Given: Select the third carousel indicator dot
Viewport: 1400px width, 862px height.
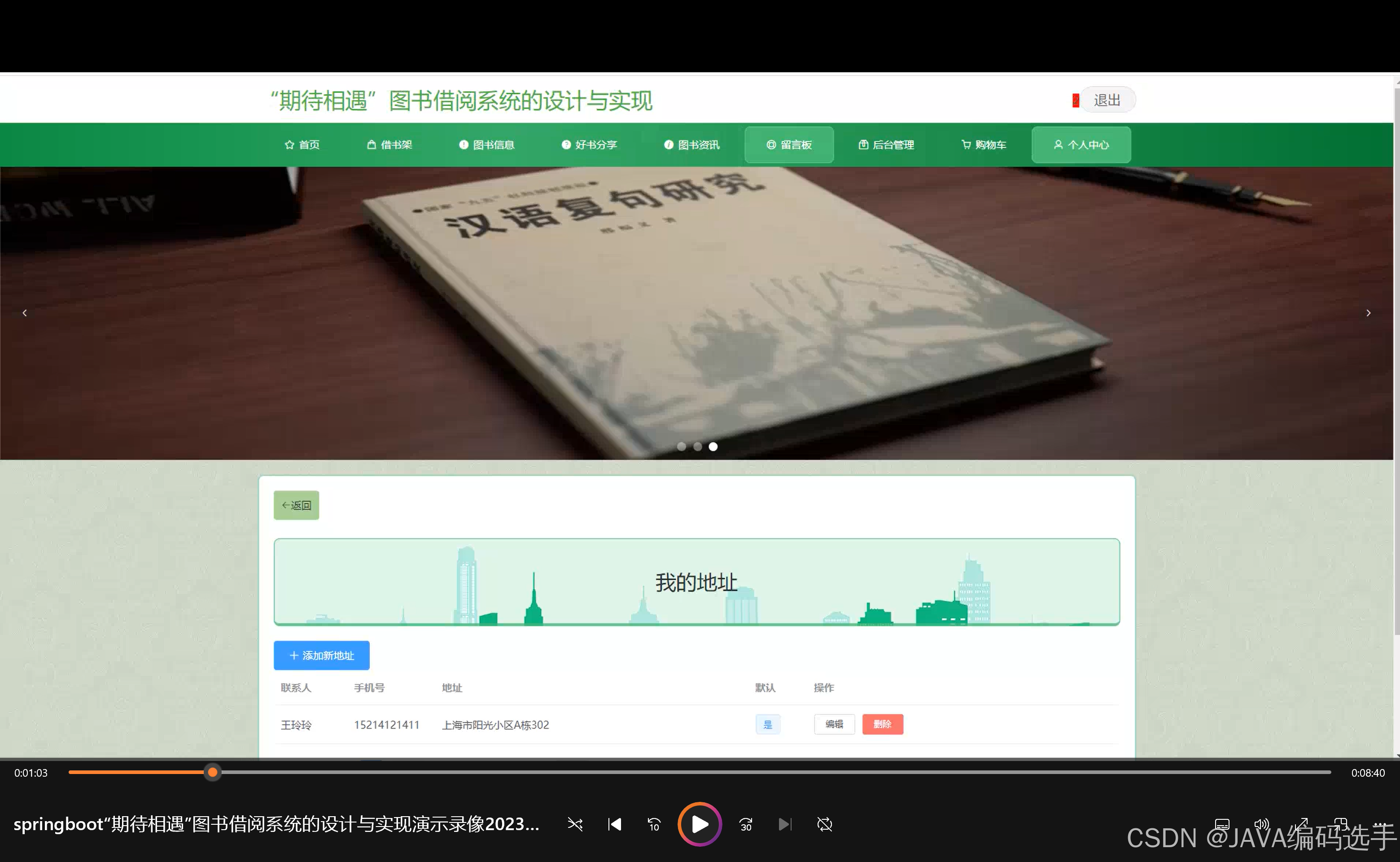Looking at the screenshot, I should (x=713, y=446).
